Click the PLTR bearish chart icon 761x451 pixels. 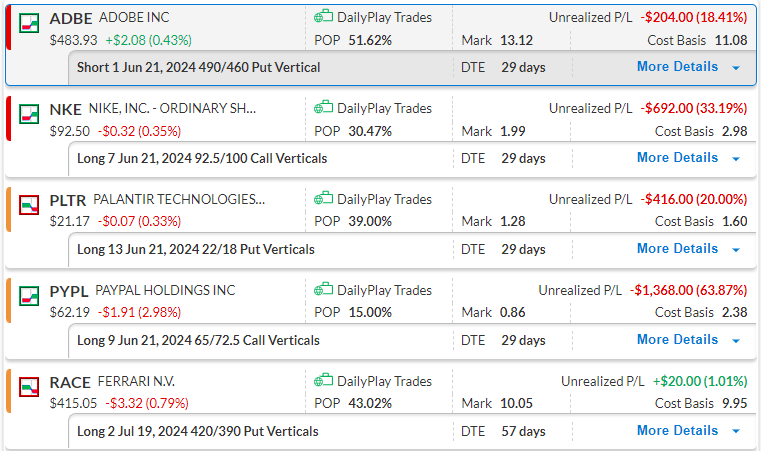point(29,205)
